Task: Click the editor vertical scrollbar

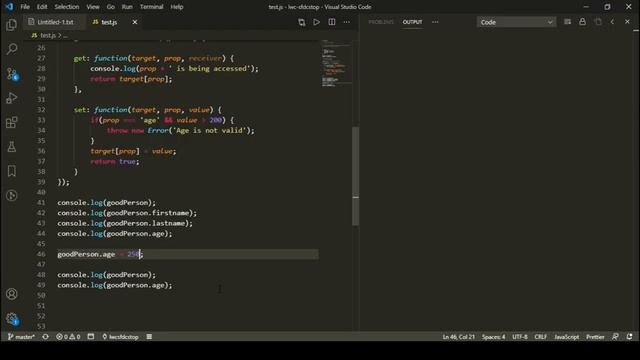Action: [x=356, y=176]
